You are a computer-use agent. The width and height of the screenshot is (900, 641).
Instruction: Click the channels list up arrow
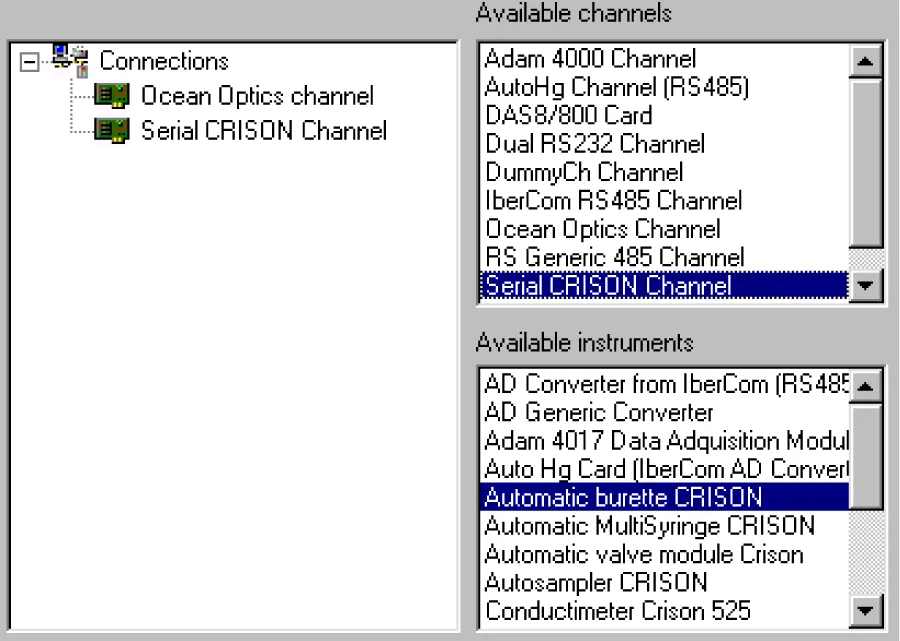point(866,60)
